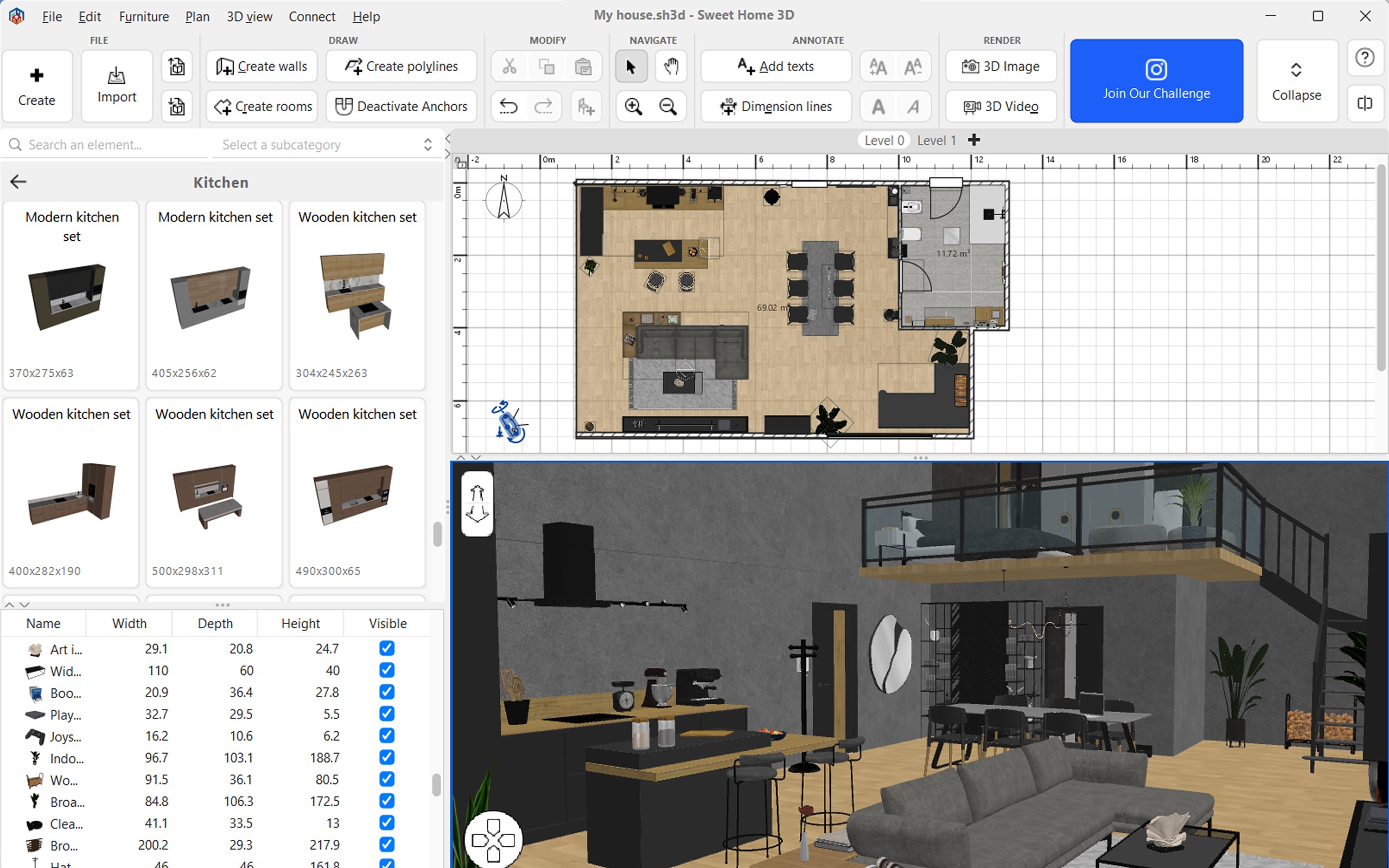Toggle visibility of the Playmat item
1389x868 pixels.
pyautogui.click(x=387, y=713)
